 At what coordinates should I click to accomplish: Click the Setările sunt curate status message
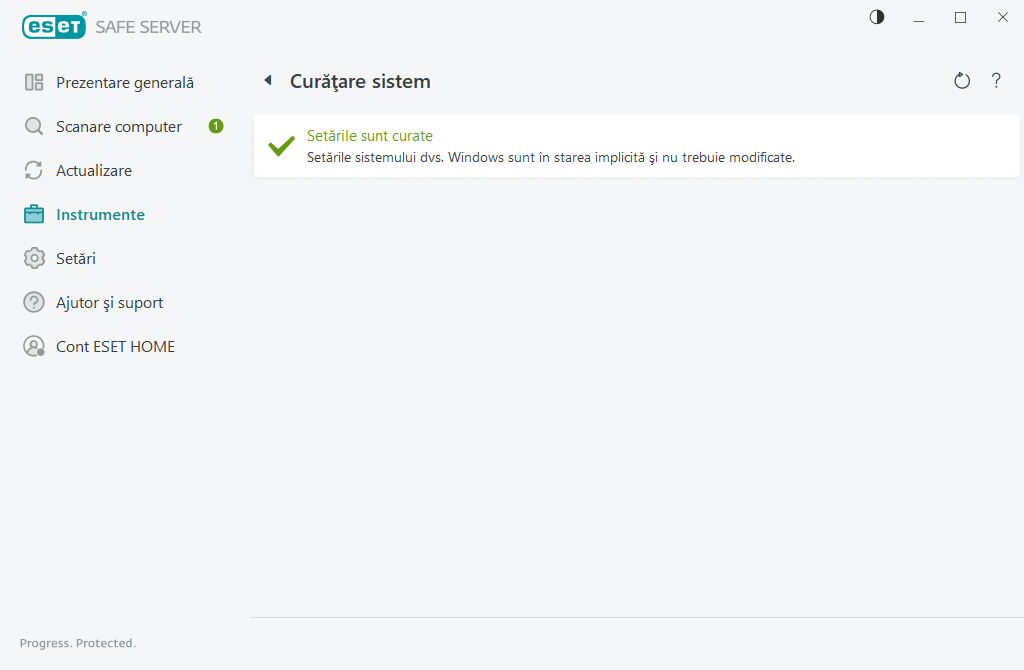370,136
